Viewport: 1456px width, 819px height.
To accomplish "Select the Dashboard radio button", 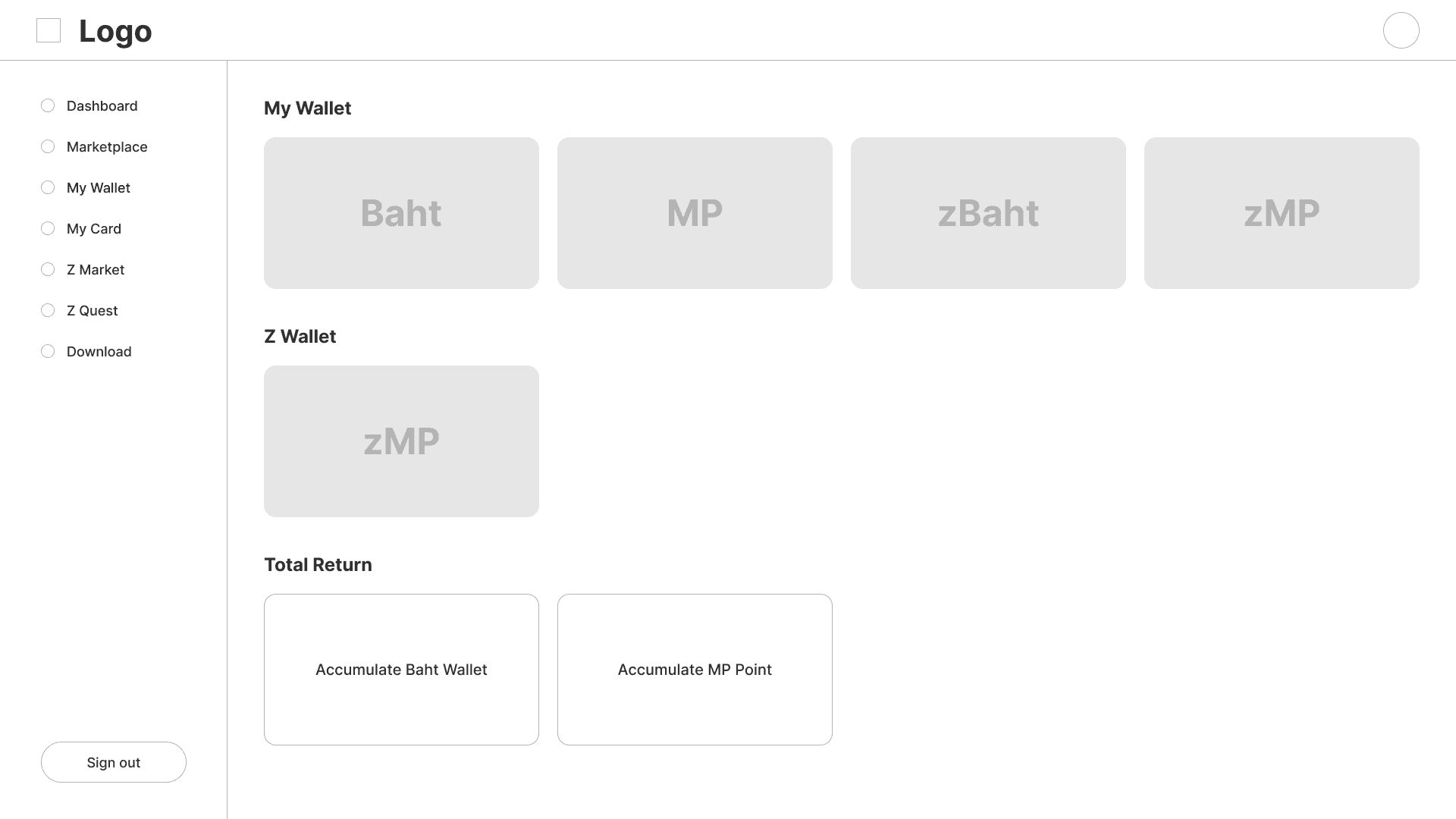I will (x=47, y=105).
